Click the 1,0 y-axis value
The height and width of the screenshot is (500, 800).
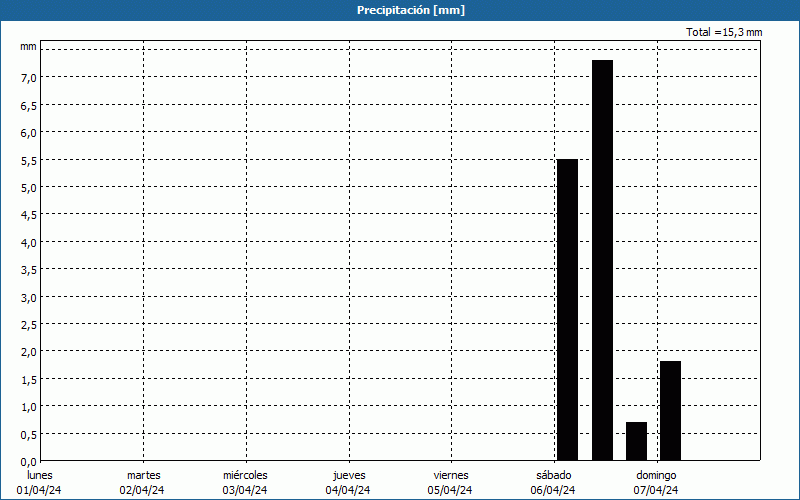pyautogui.click(x=29, y=407)
